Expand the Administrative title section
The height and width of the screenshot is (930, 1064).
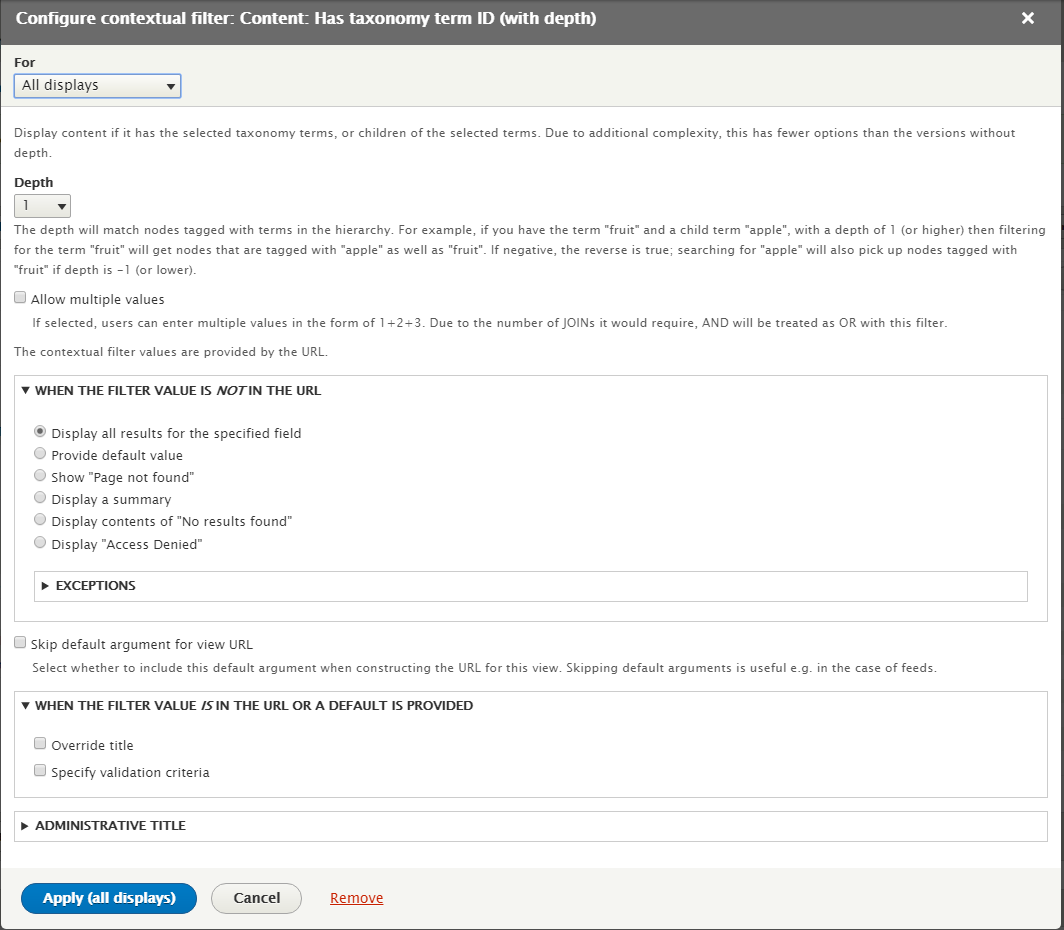(110, 826)
